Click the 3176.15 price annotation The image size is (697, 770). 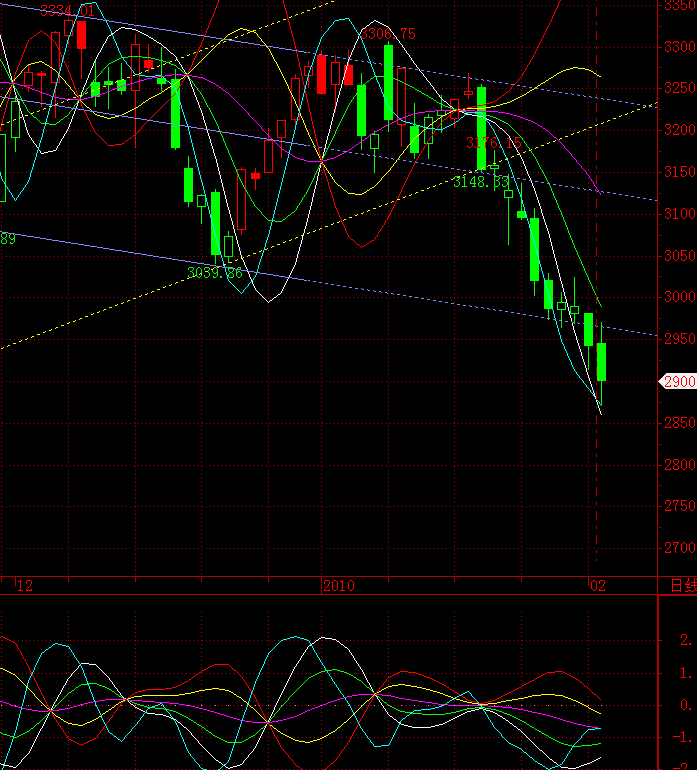[x=494, y=143]
